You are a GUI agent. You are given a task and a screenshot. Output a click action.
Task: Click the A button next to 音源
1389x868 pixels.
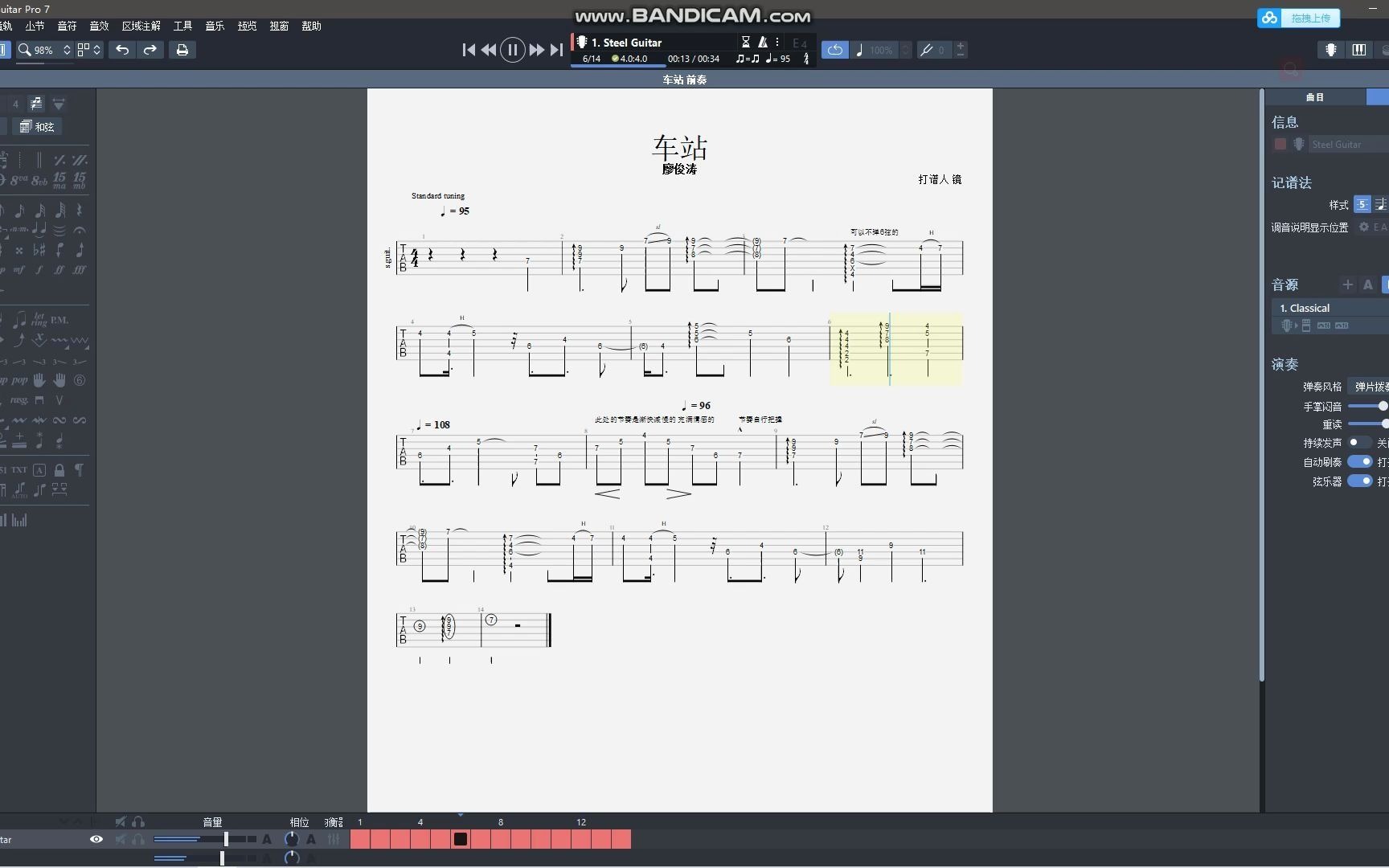click(x=1368, y=285)
